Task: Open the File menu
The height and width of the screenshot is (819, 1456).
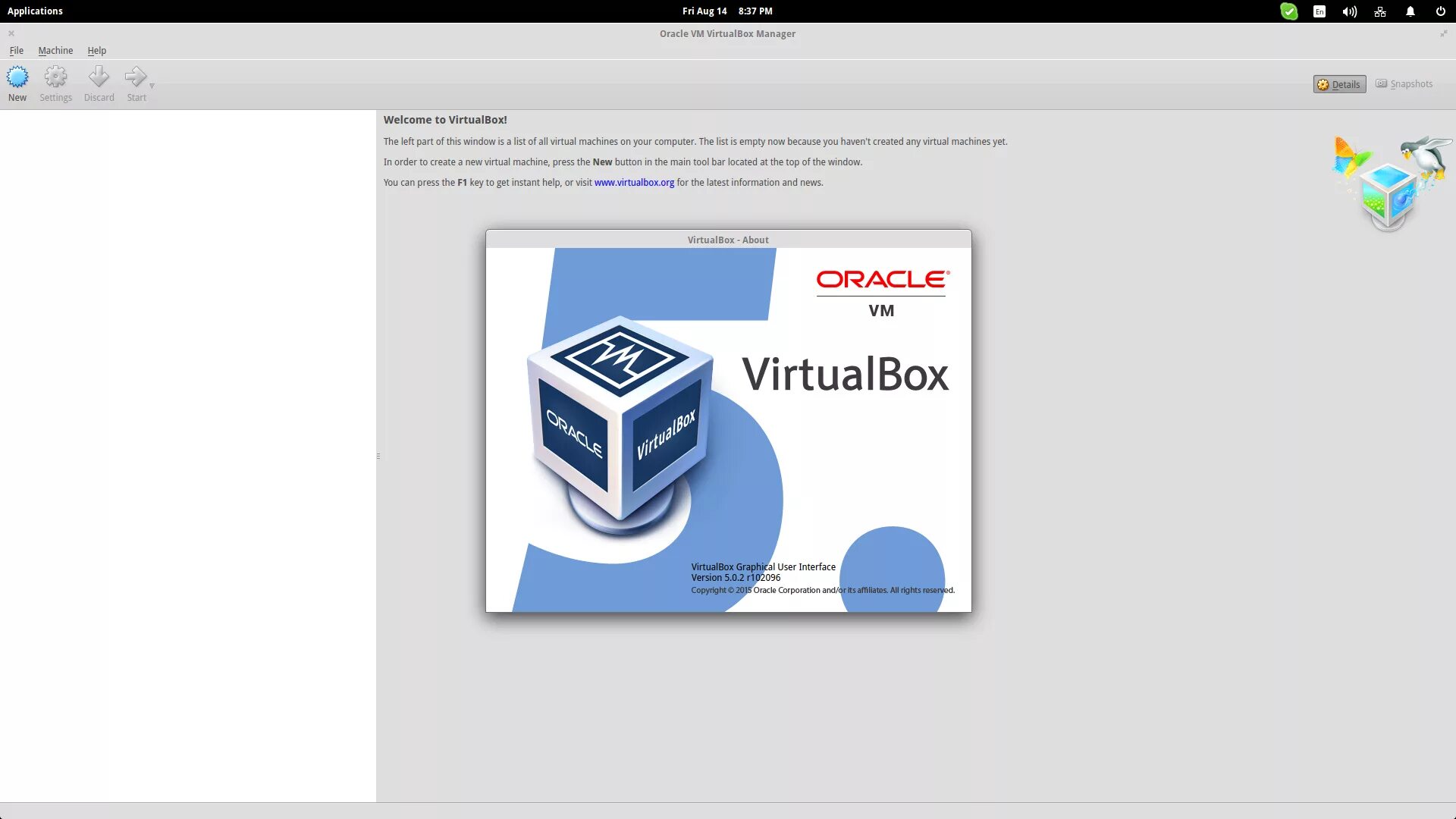Action: [x=16, y=50]
